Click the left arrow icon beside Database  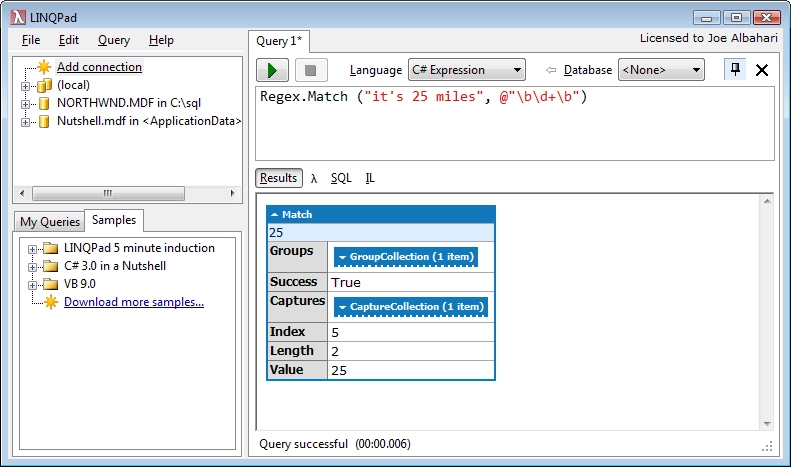tap(551, 70)
